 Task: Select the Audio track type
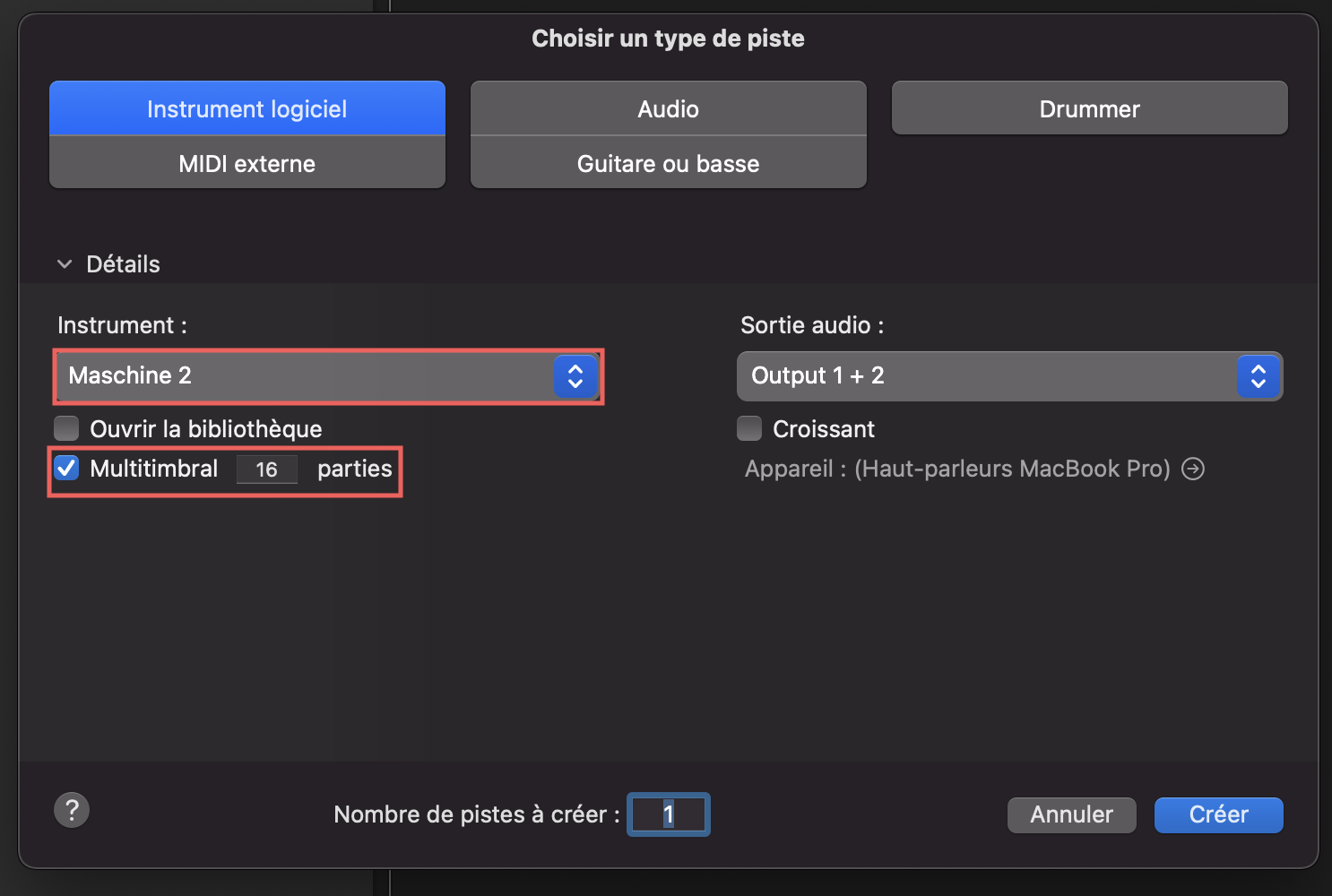tap(669, 108)
